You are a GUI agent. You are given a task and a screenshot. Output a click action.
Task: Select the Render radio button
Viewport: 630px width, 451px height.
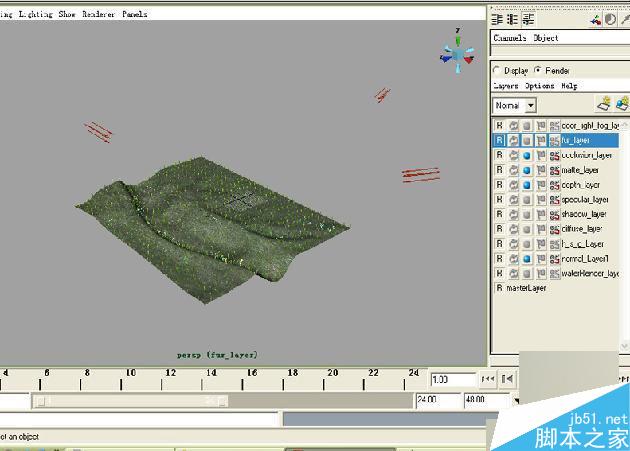[538, 70]
